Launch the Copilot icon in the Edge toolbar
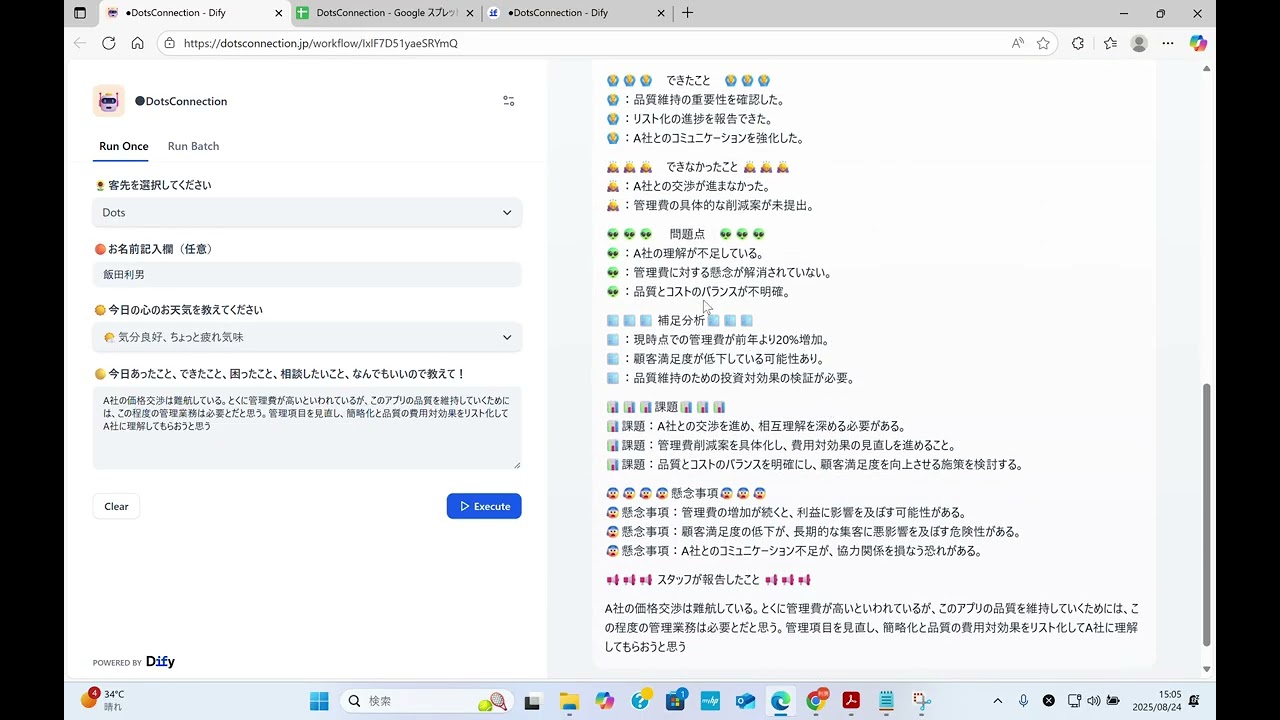 [x=1198, y=43]
